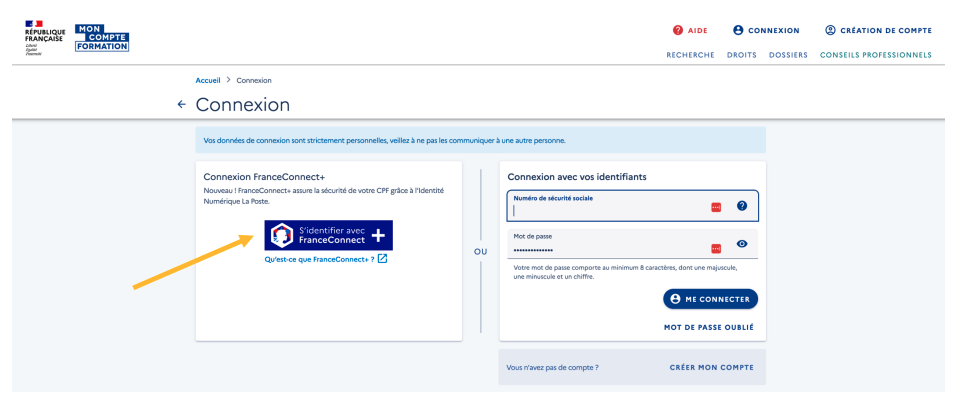Open the DOSSIERS menu item

[x=788, y=55]
